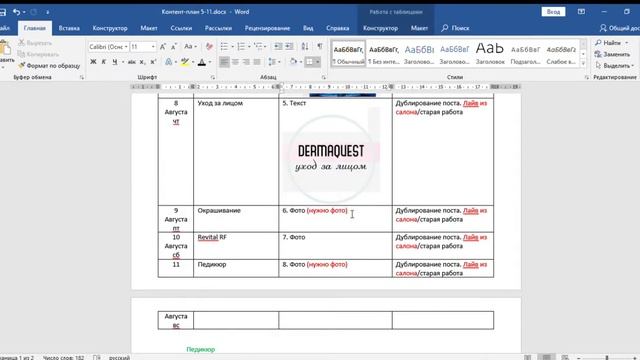Open Font dialog launcher
640x360 pixels.
[x=213, y=77]
